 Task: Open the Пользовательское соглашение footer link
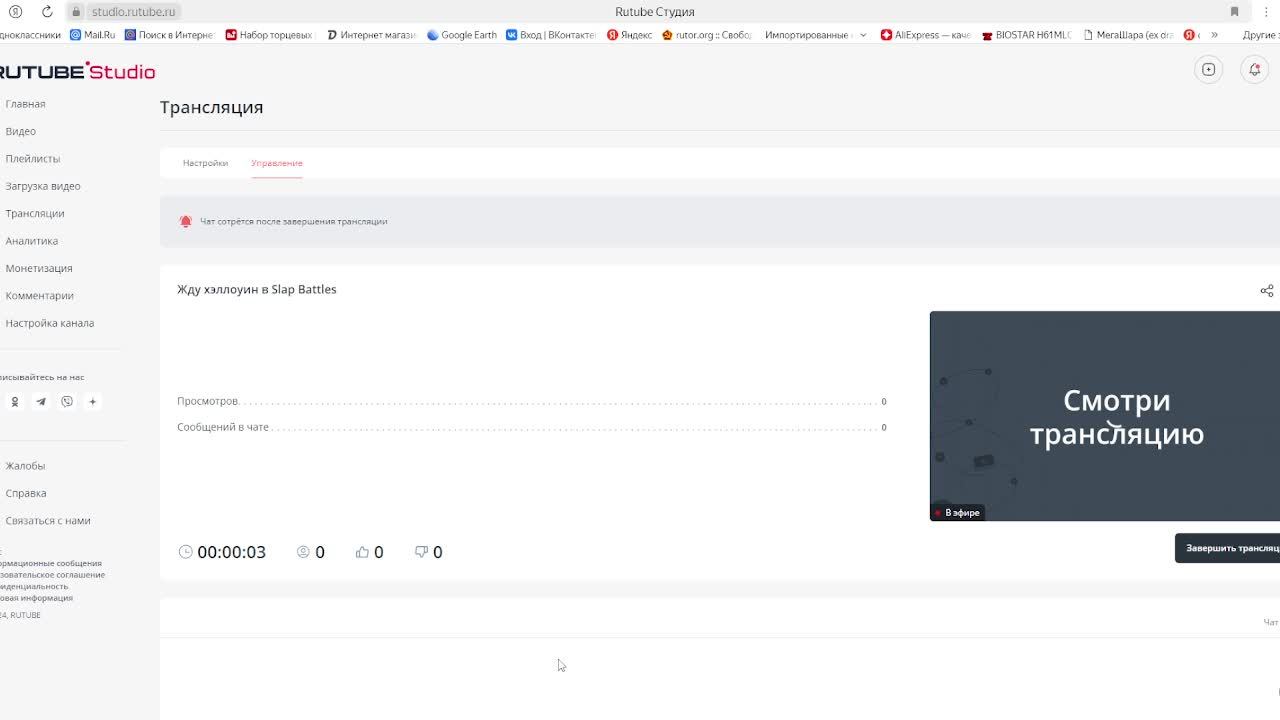tap(52, 575)
